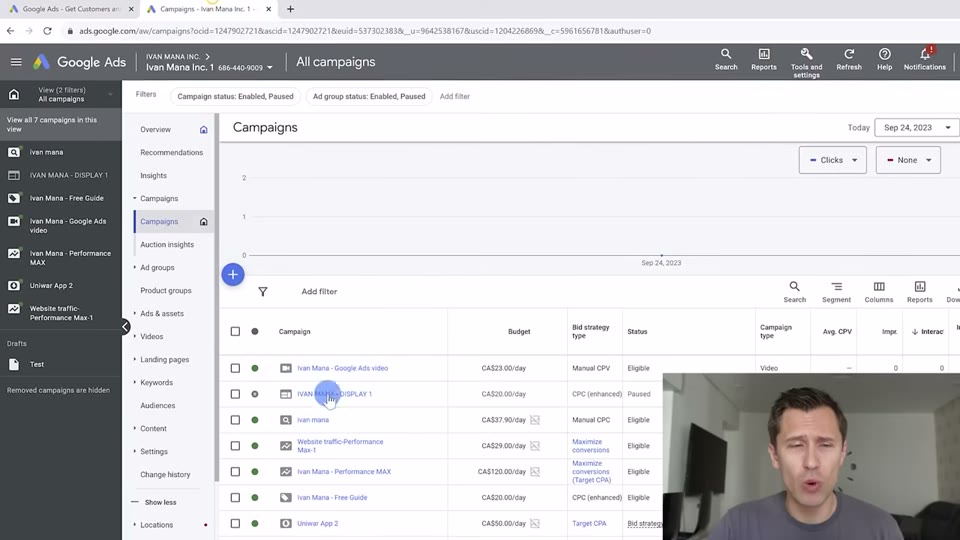Open Ivan Mana - Free Guide campaign link
The width and height of the screenshot is (960, 540).
click(332, 498)
